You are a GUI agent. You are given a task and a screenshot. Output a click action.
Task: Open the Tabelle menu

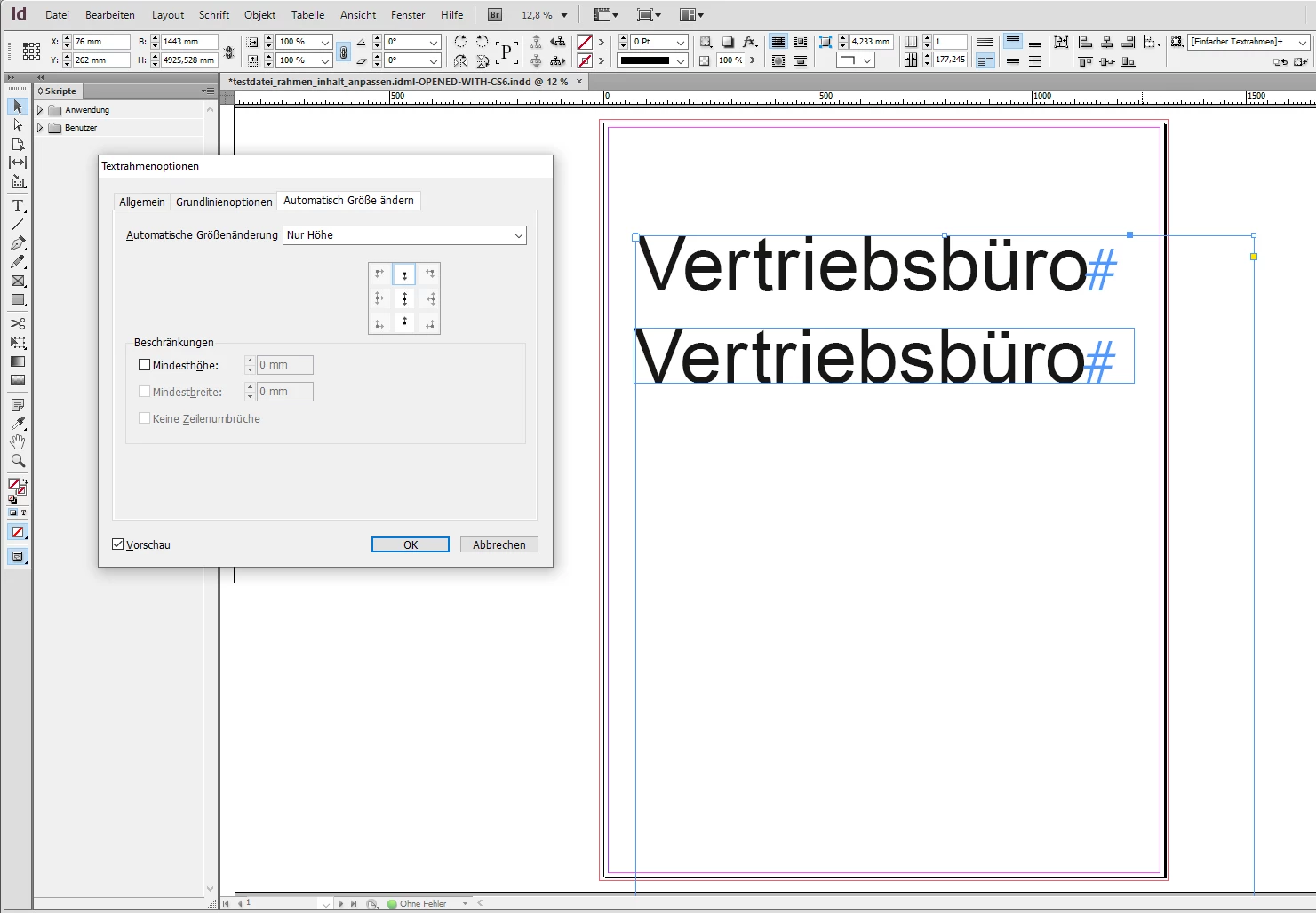(308, 15)
